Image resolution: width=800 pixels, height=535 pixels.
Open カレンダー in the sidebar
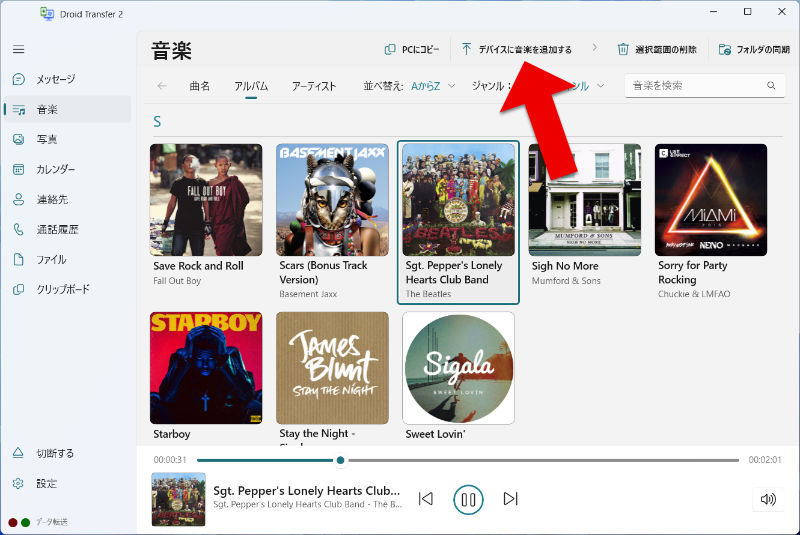click(67, 169)
